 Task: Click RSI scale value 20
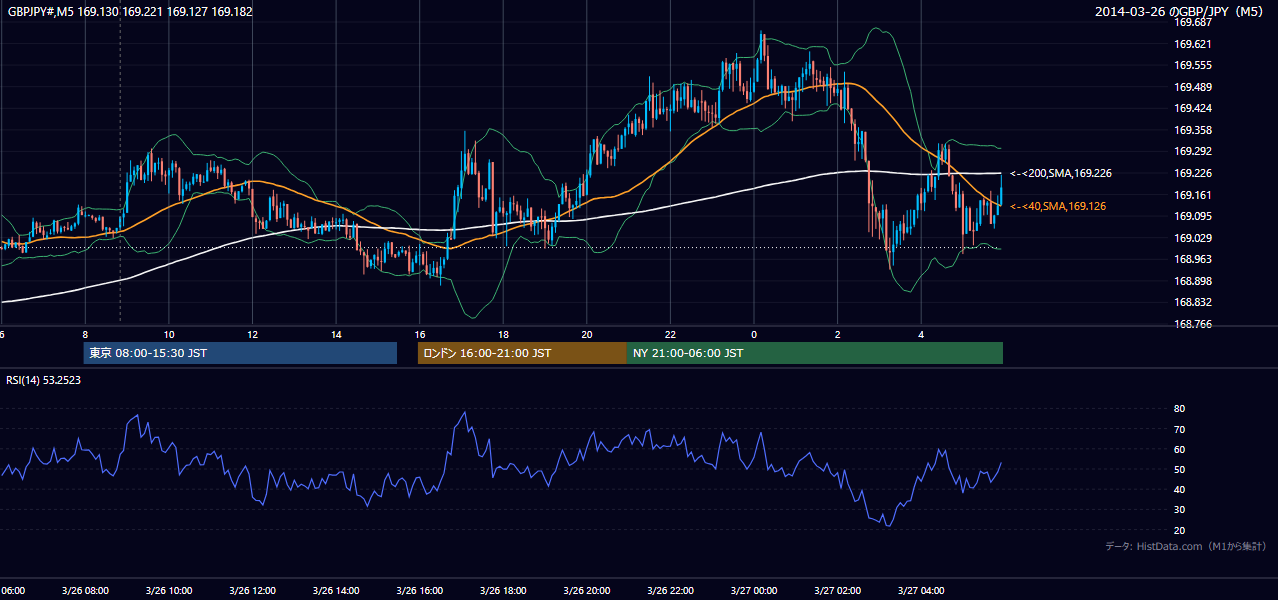coord(1179,530)
